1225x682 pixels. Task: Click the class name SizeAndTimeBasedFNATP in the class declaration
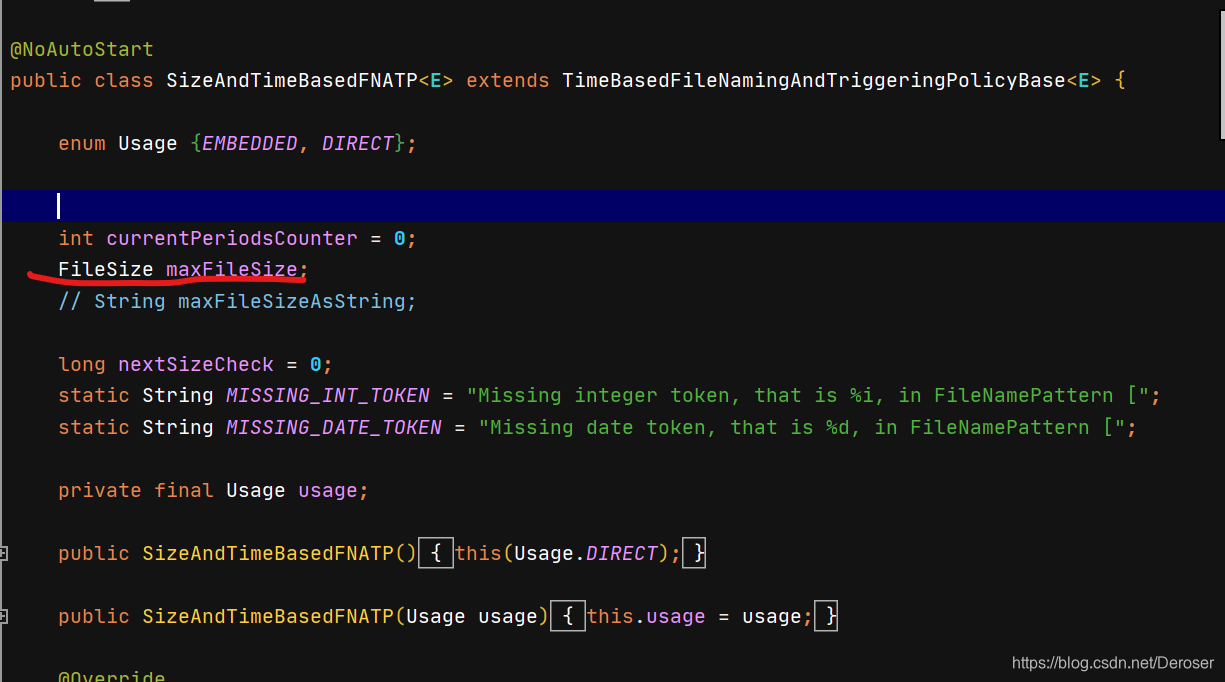(292, 80)
